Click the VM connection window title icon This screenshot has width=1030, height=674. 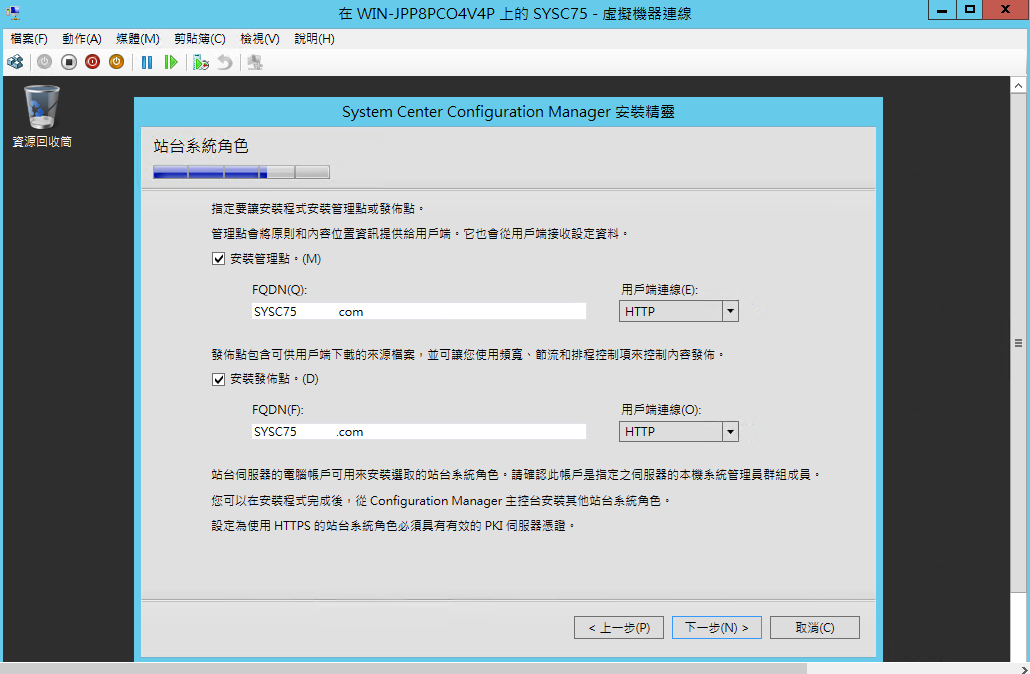[13, 12]
